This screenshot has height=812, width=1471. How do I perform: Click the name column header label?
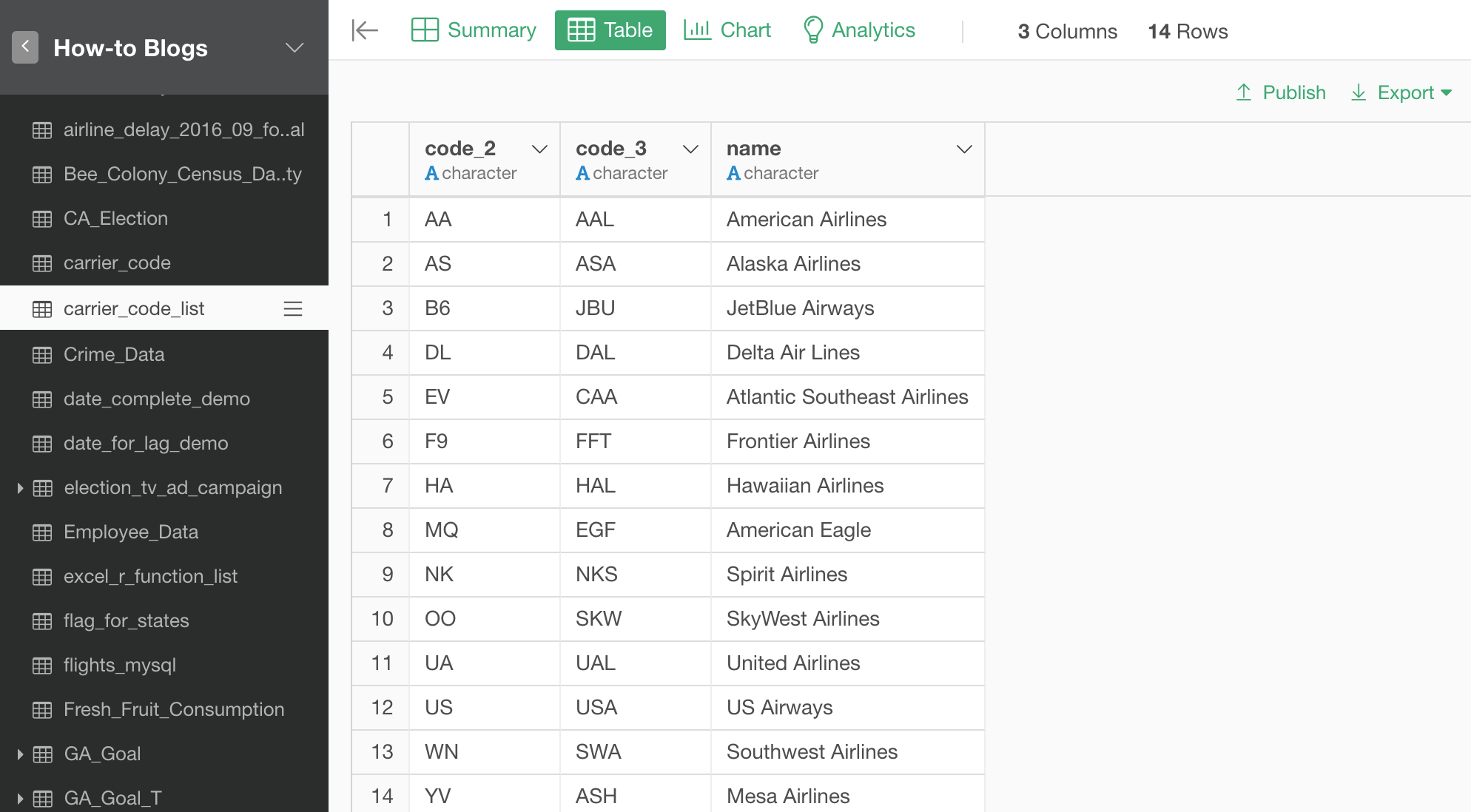point(753,149)
